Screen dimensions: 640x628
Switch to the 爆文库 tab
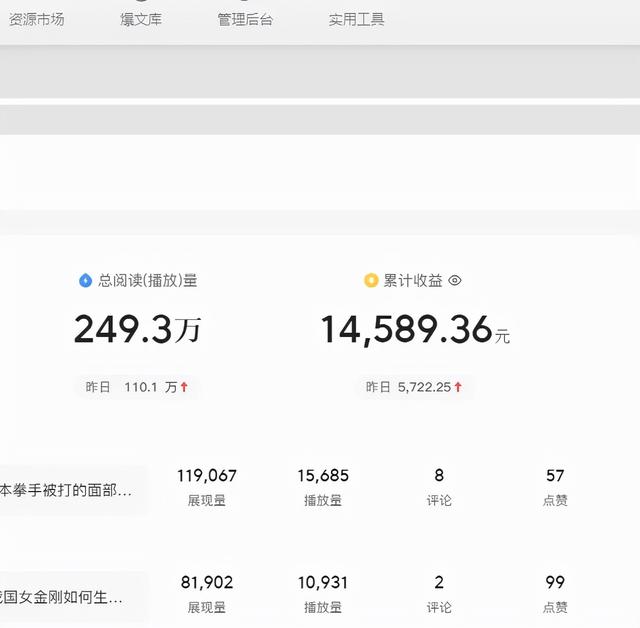coord(141,19)
